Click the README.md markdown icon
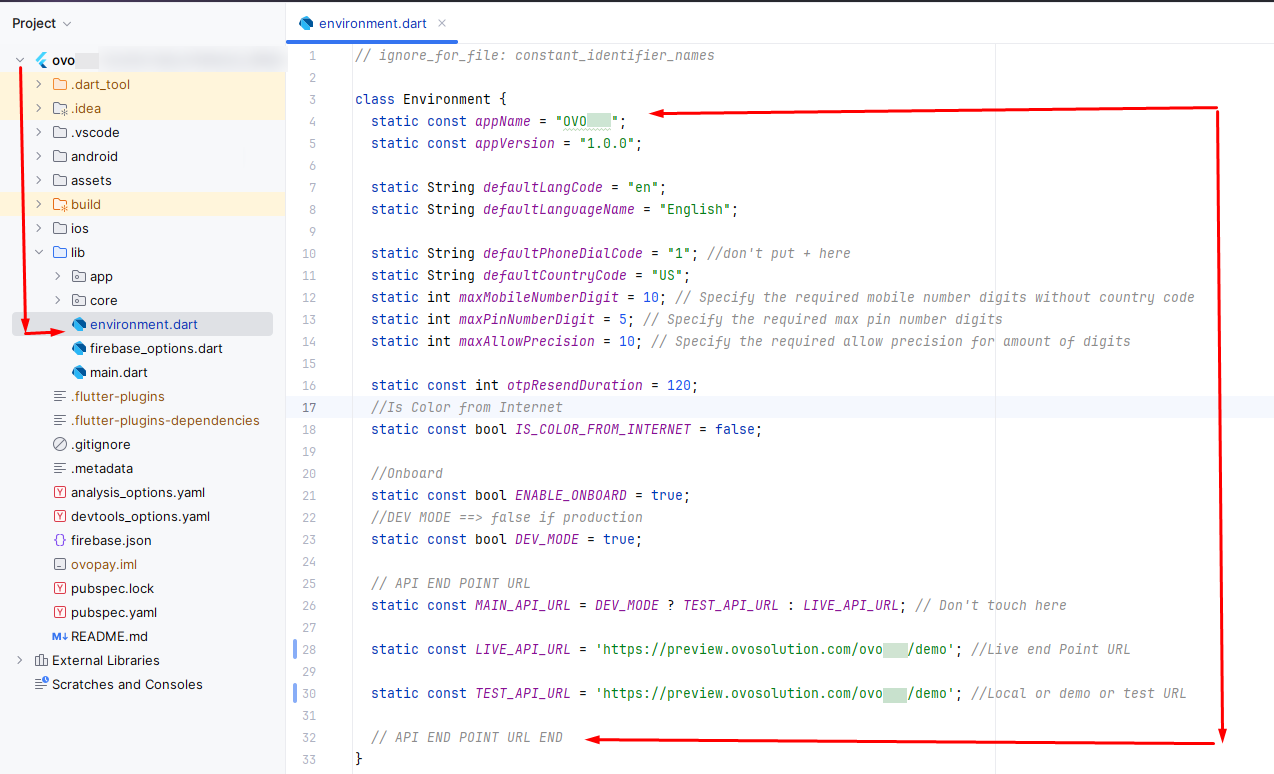Image resolution: width=1274 pixels, height=774 pixels. 60,636
